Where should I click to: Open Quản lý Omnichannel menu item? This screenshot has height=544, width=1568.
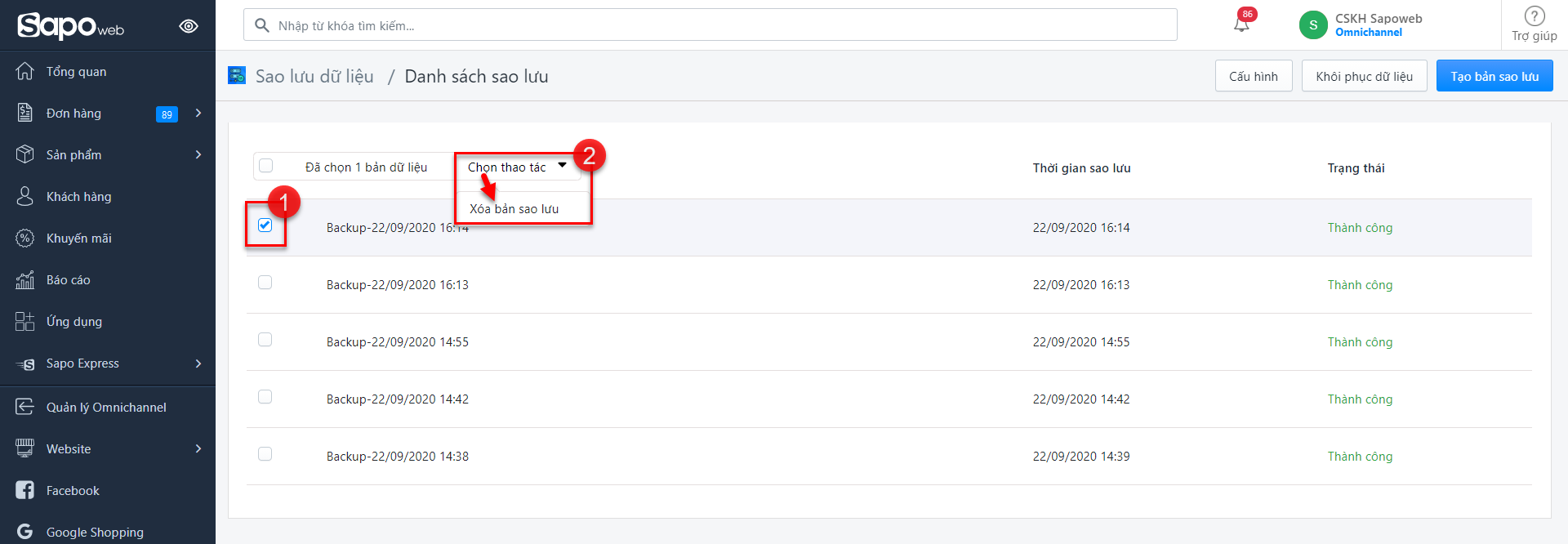106,407
